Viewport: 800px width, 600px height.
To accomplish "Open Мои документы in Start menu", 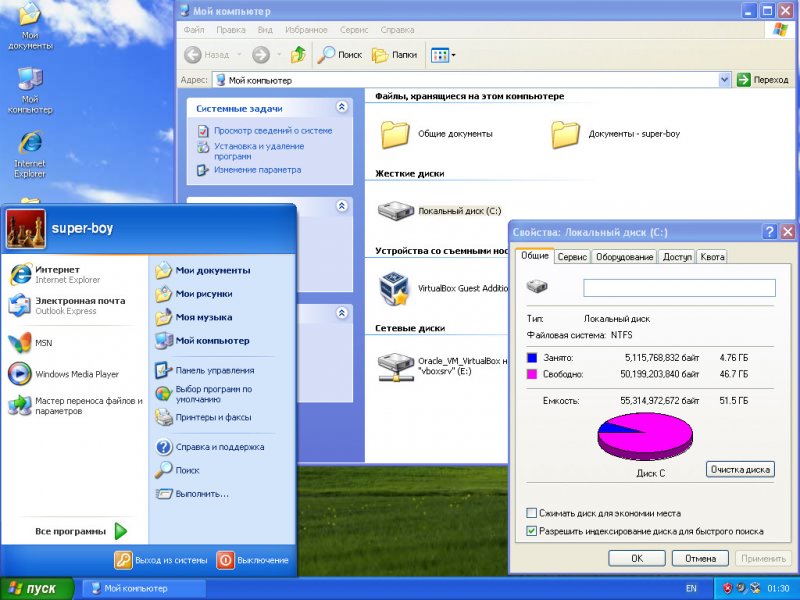I will pyautogui.click(x=203, y=270).
